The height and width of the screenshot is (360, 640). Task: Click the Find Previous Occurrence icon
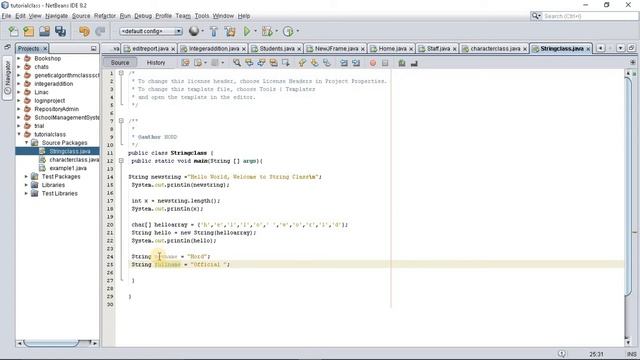pyautogui.click(x=249, y=63)
